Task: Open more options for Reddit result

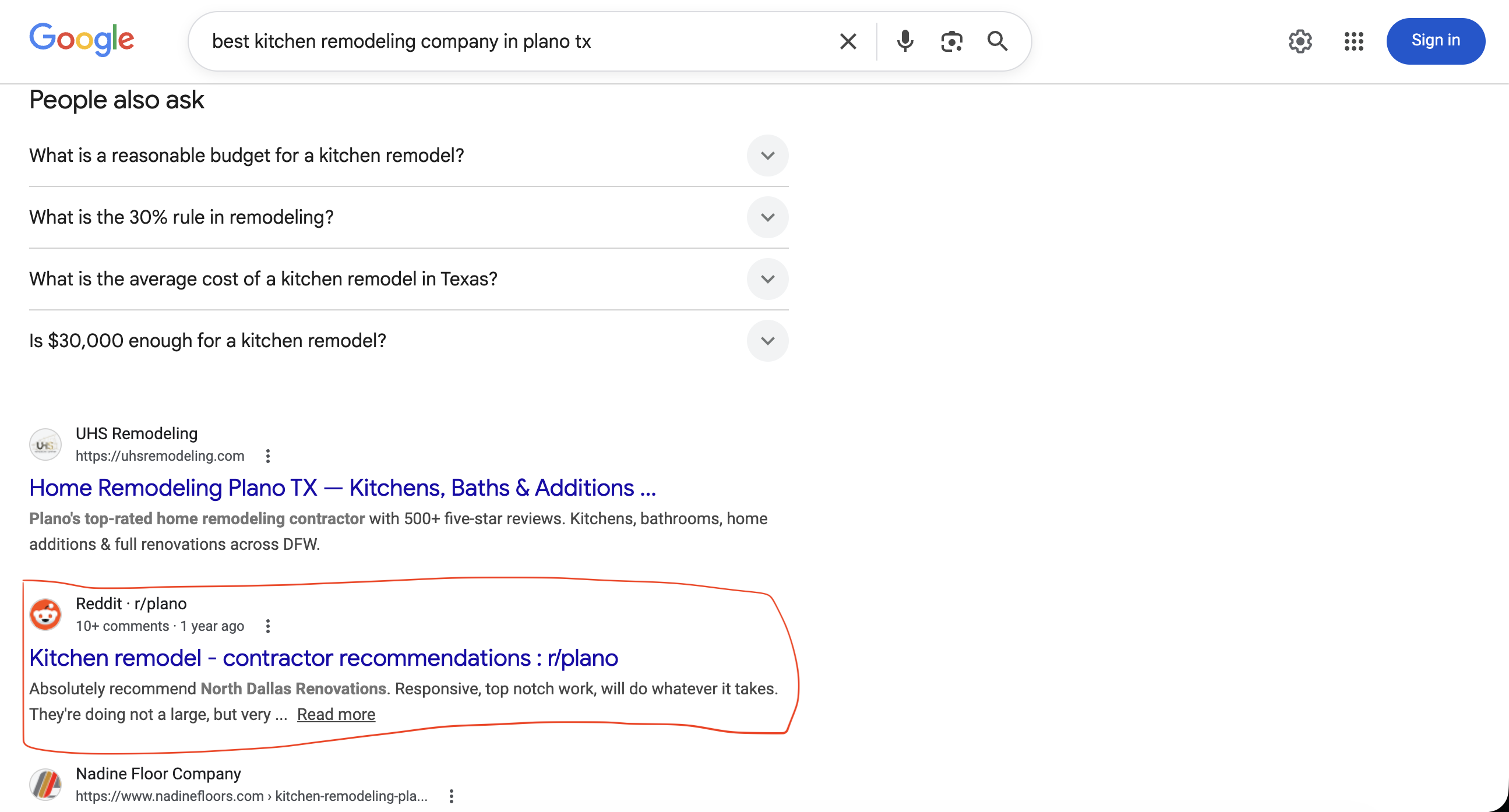Action: pyautogui.click(x=267, y=626)
